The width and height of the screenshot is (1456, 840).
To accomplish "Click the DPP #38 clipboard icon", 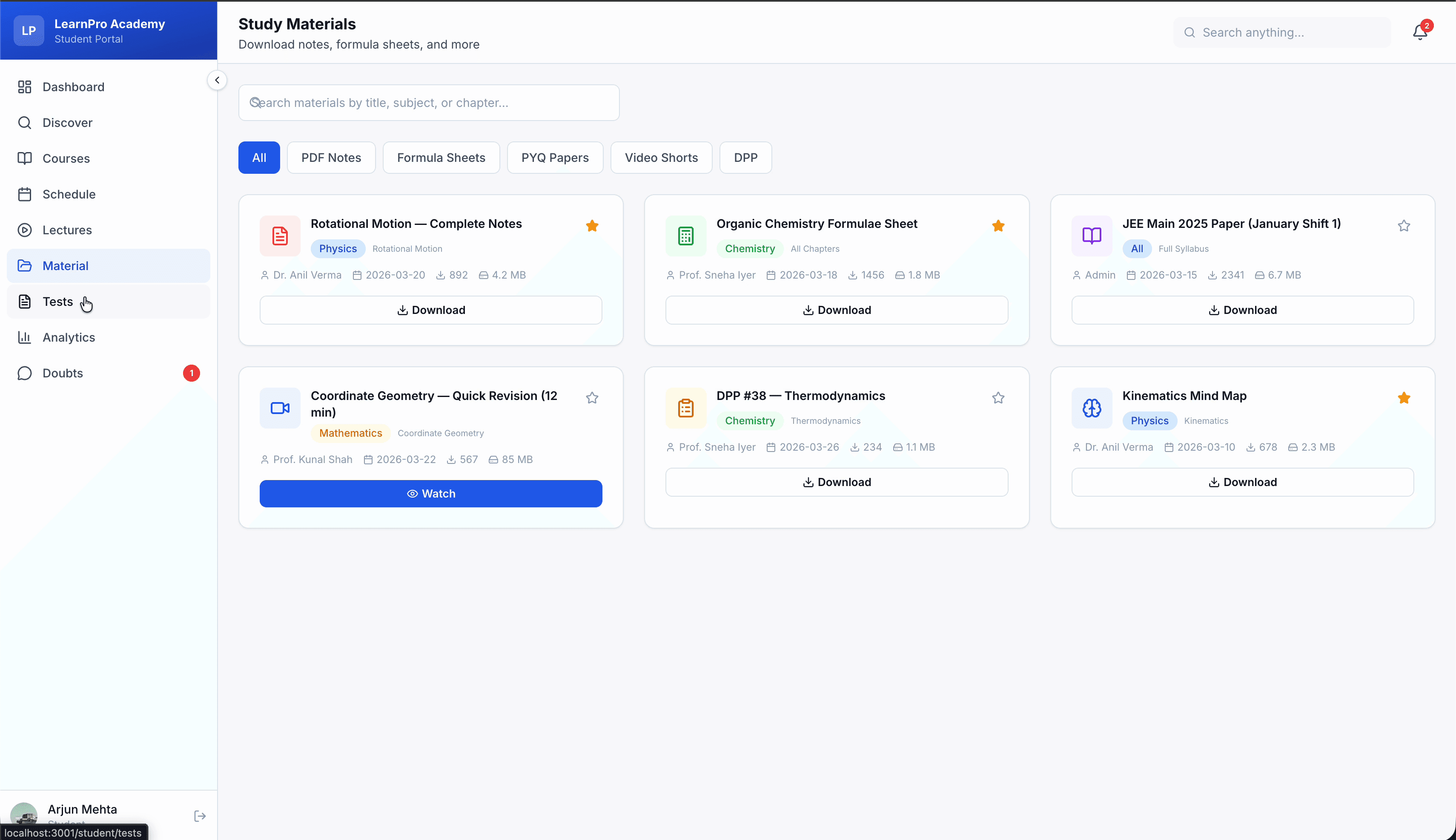I will coord(685,408).
